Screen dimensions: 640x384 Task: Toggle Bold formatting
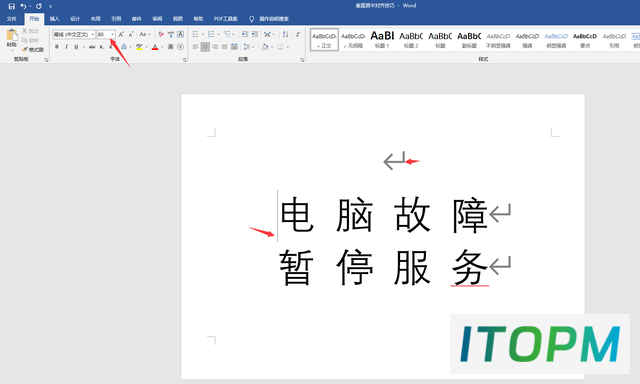(57, 47)
